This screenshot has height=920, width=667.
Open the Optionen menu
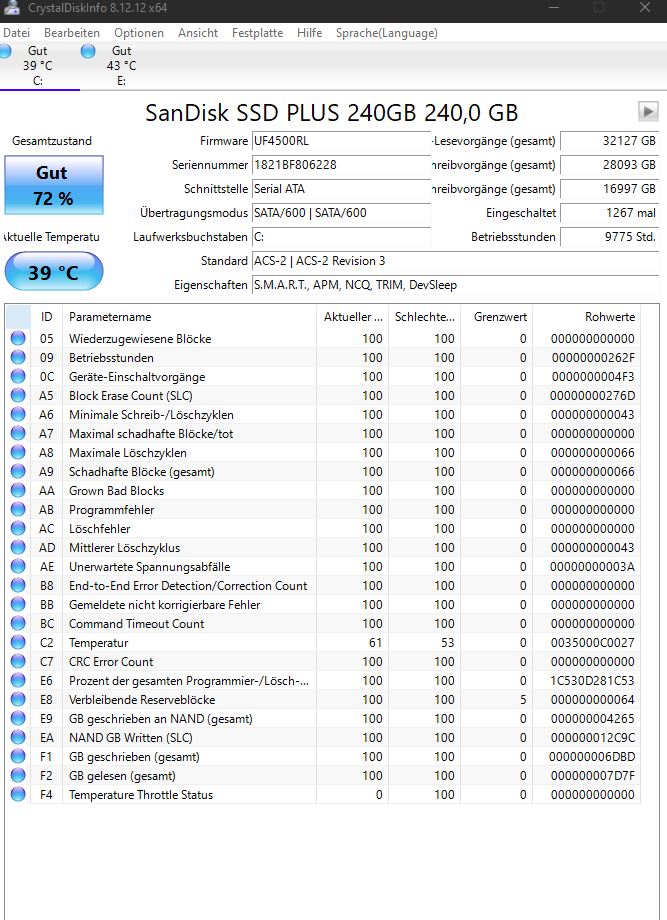tap(138, 33)
